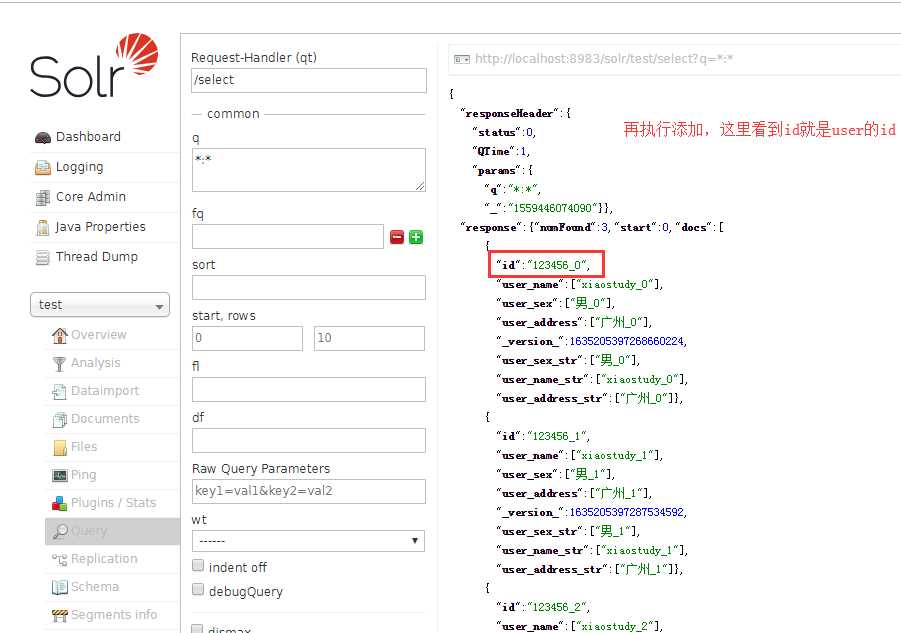Click the "QTime":1 line
Viewport: 901px width, 633px height.
coord(500,152)
